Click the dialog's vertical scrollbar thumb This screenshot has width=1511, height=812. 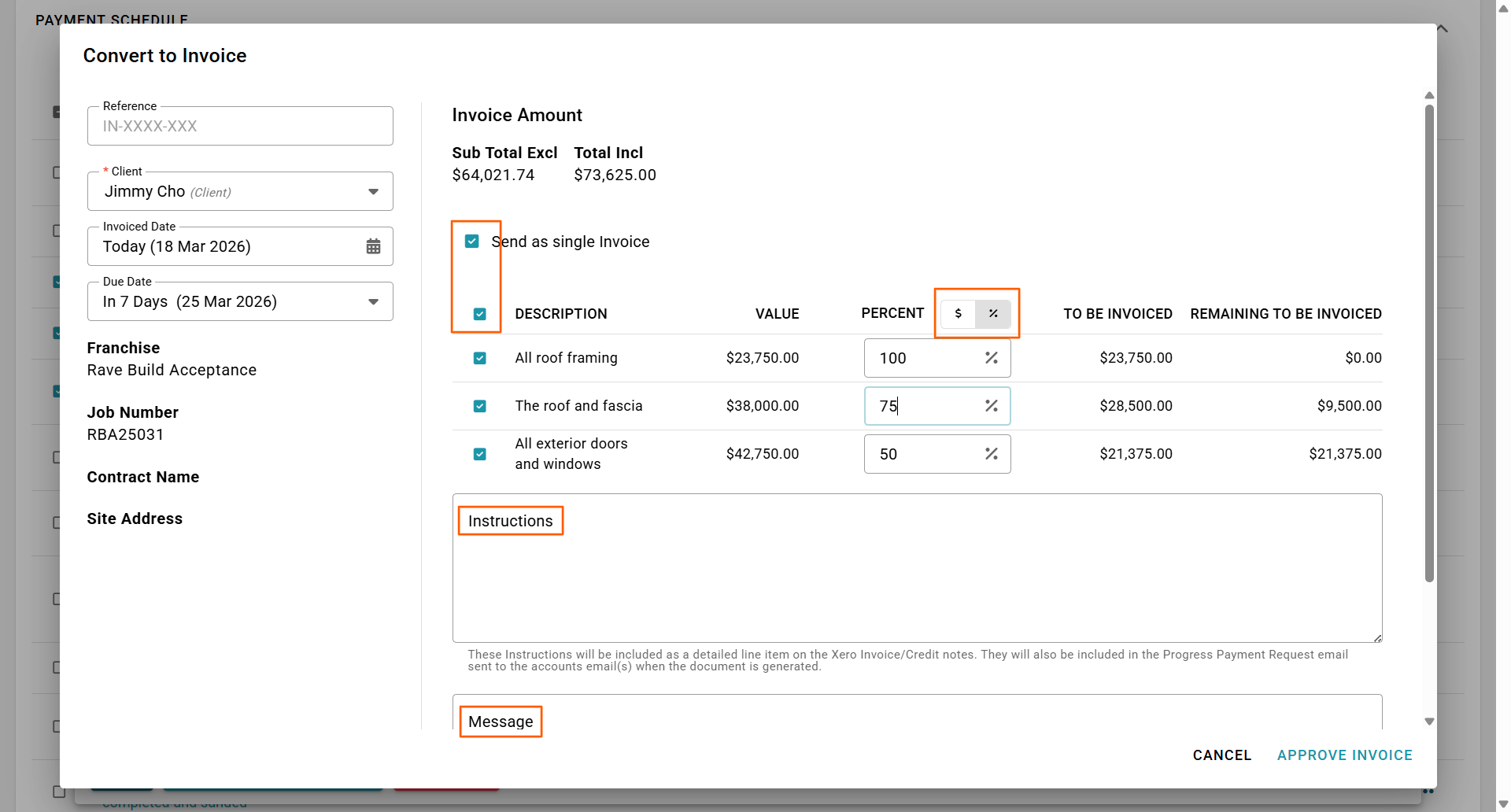pos(1429,342)
